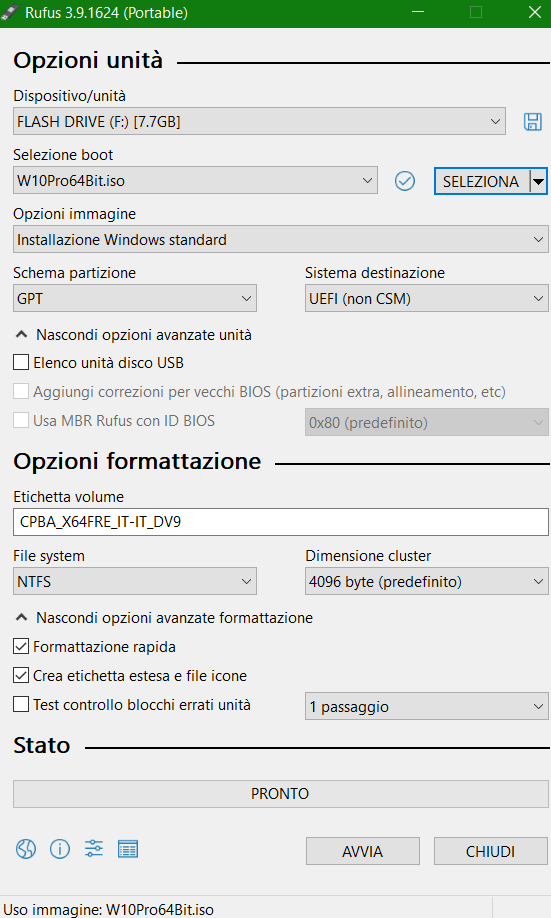The width and height of the screenshot is (551, 918).
Task: Collapse Nascondi opzioni avanzate formattazione
Action: [x=164, y=618]
